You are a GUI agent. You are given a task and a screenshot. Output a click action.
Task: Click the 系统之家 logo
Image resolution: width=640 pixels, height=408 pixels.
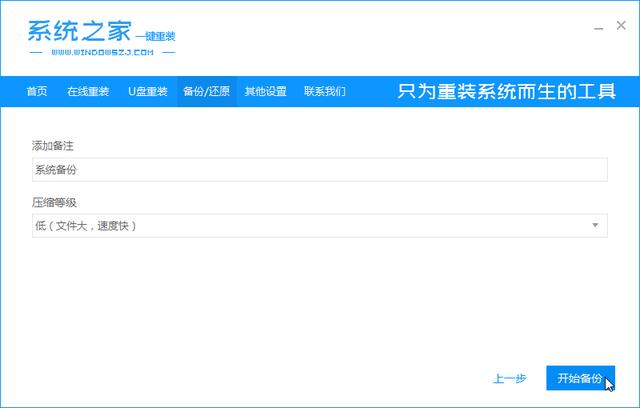pyautogui.click(x=76, y=28)
